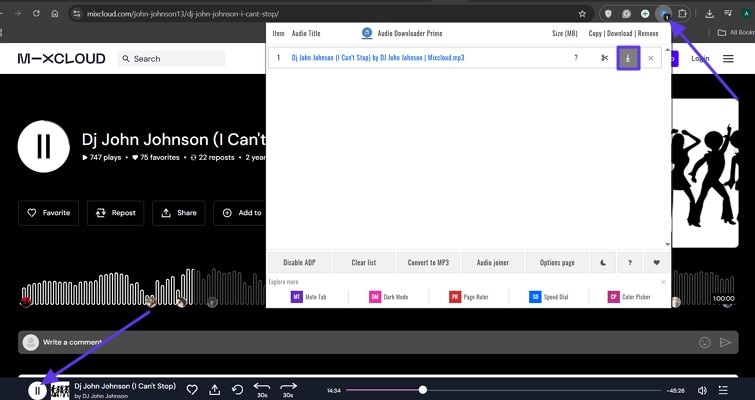This screenshot has width=755, height=400.
Task: Click the Mixcloud URL in the address bar
Action: coord(182,14)
